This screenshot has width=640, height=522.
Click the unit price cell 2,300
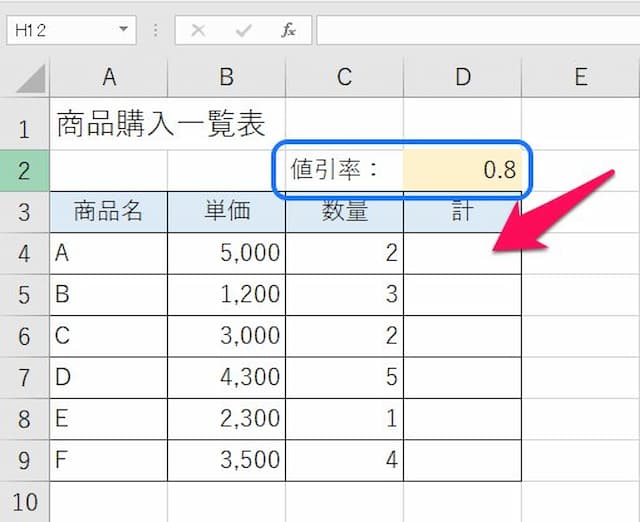[x=227, y=419]
